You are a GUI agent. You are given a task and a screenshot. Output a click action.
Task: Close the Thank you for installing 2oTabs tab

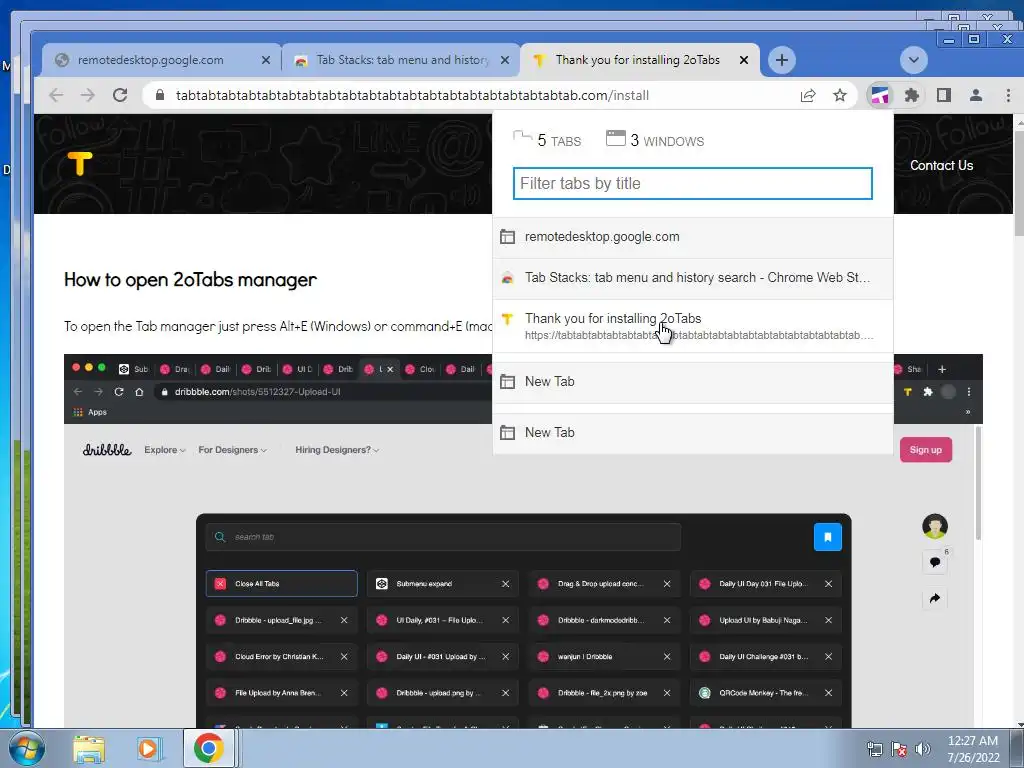(744, 60)
